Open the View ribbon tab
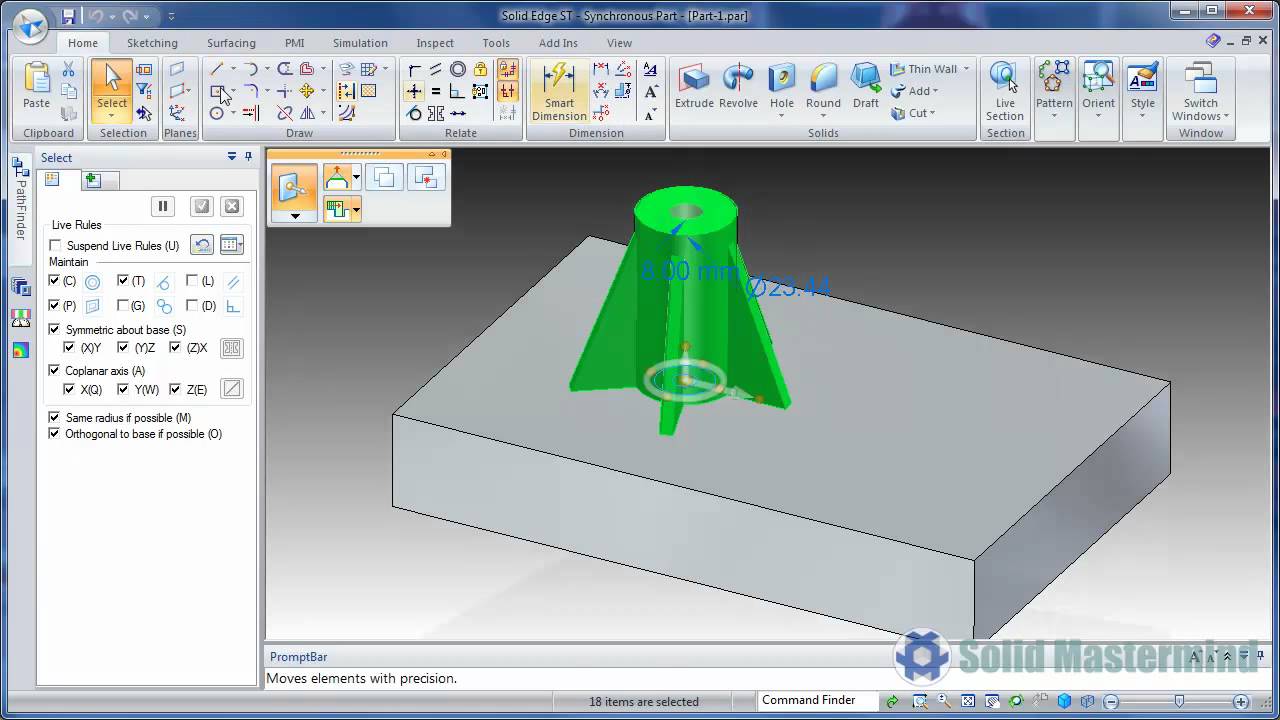The image size is (1280, 720). click(x=619, y=43)
